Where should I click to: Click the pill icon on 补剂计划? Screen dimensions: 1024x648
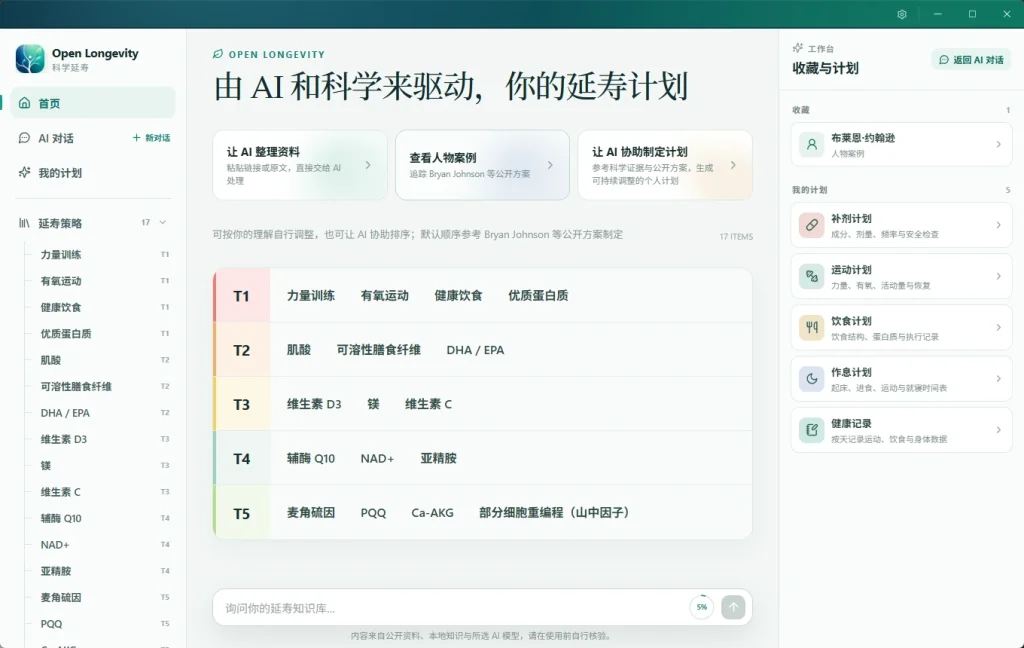click(x=812, y=225)
